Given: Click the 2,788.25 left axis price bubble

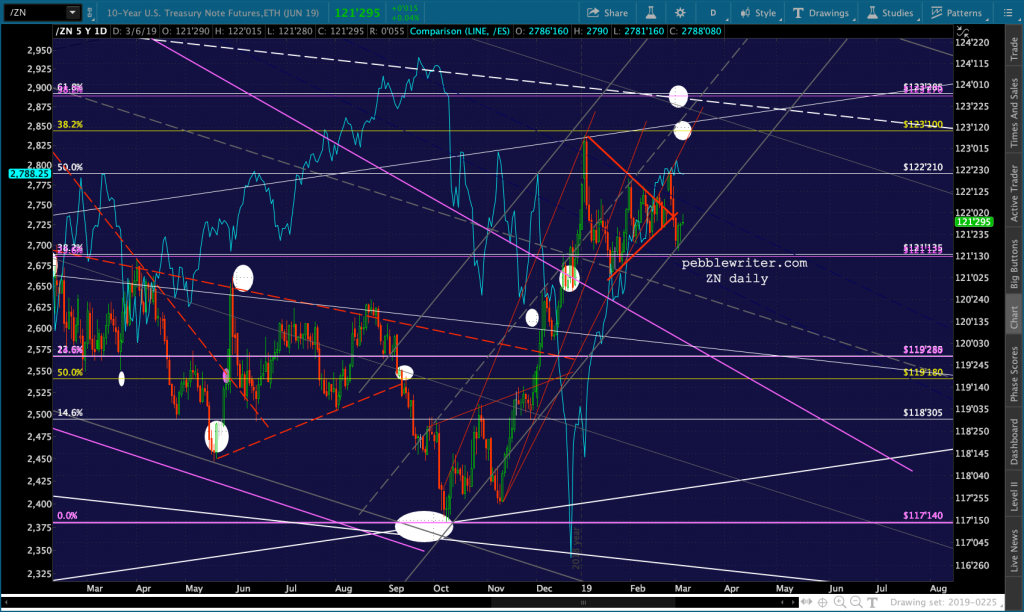Looking at the screenshot, I should pos(29,174).
